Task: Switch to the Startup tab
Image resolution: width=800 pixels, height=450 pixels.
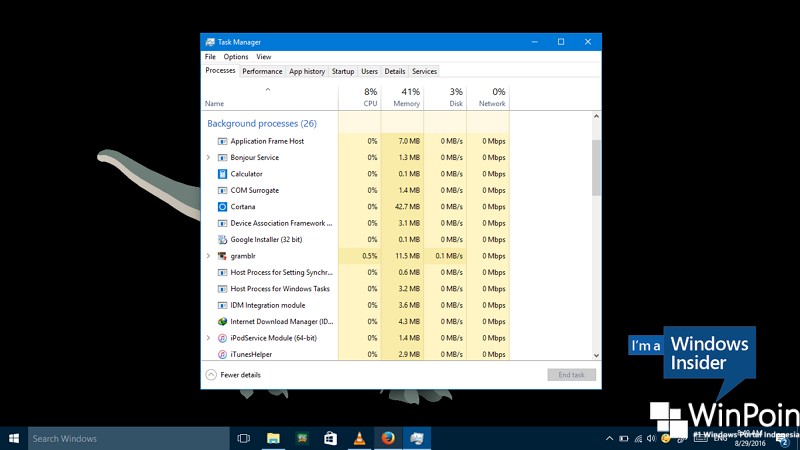Action: click(343, 71)
